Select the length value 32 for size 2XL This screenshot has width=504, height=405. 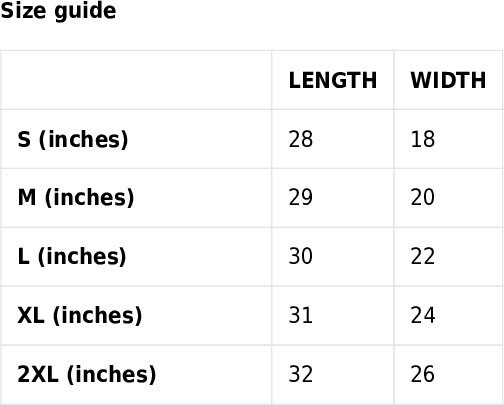click(x=301, y=374)
